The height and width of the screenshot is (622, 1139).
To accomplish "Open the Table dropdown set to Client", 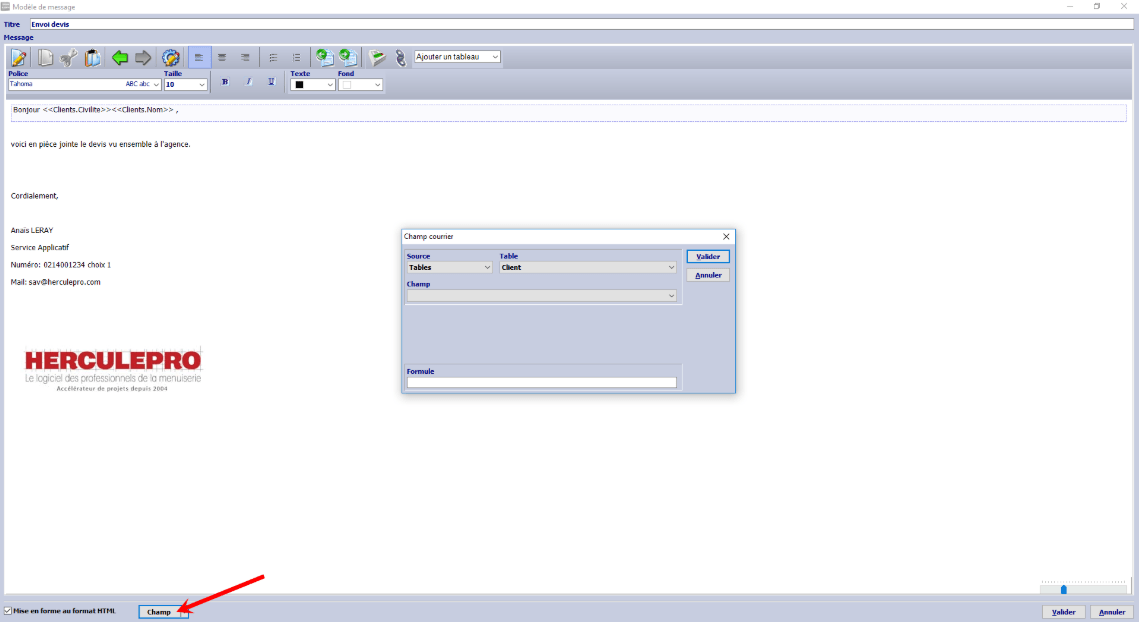I will (588, 267).
